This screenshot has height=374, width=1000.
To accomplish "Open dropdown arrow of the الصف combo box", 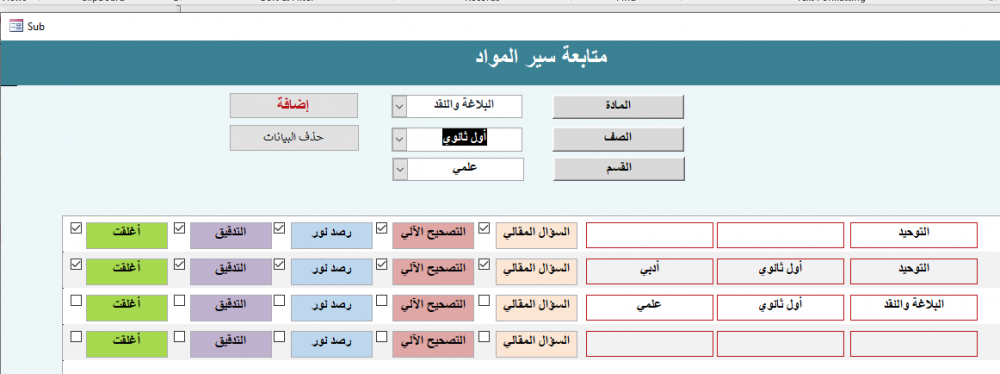I will tap(399, 138).
